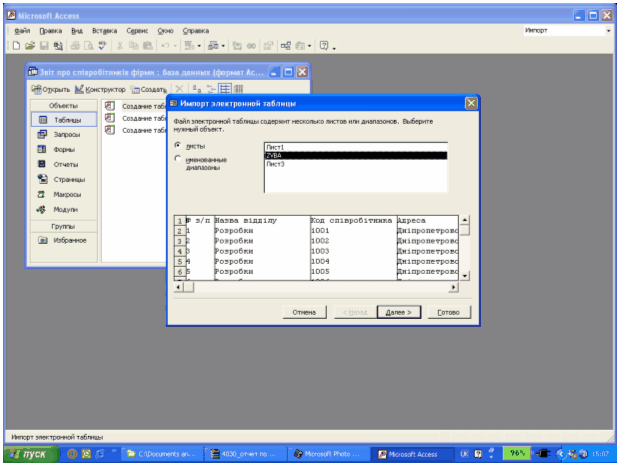This screenshot has width=619, height=465.
Task: Click the Далее > button
Action: click(x=400, y=312)
